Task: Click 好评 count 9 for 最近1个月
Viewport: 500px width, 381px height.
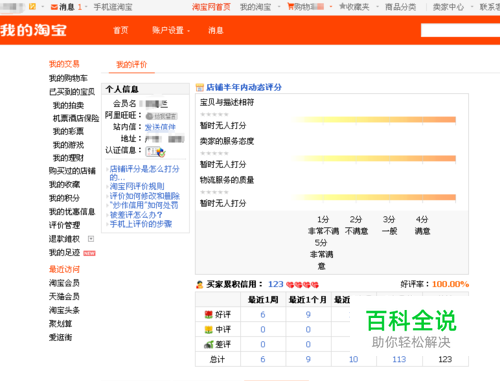Action: pyautogui.click(x=308, y=315)
